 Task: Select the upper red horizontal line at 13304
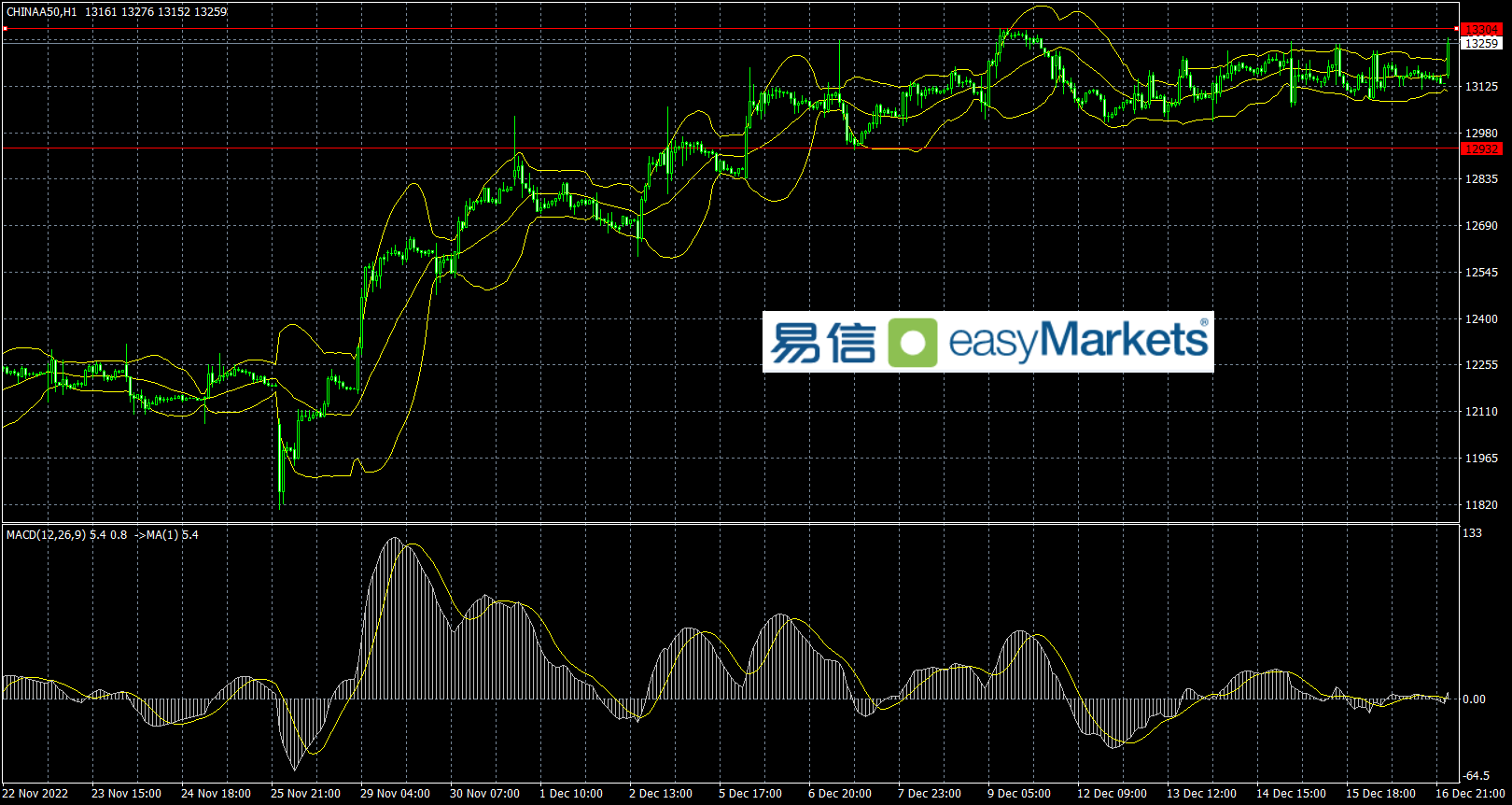730,30
